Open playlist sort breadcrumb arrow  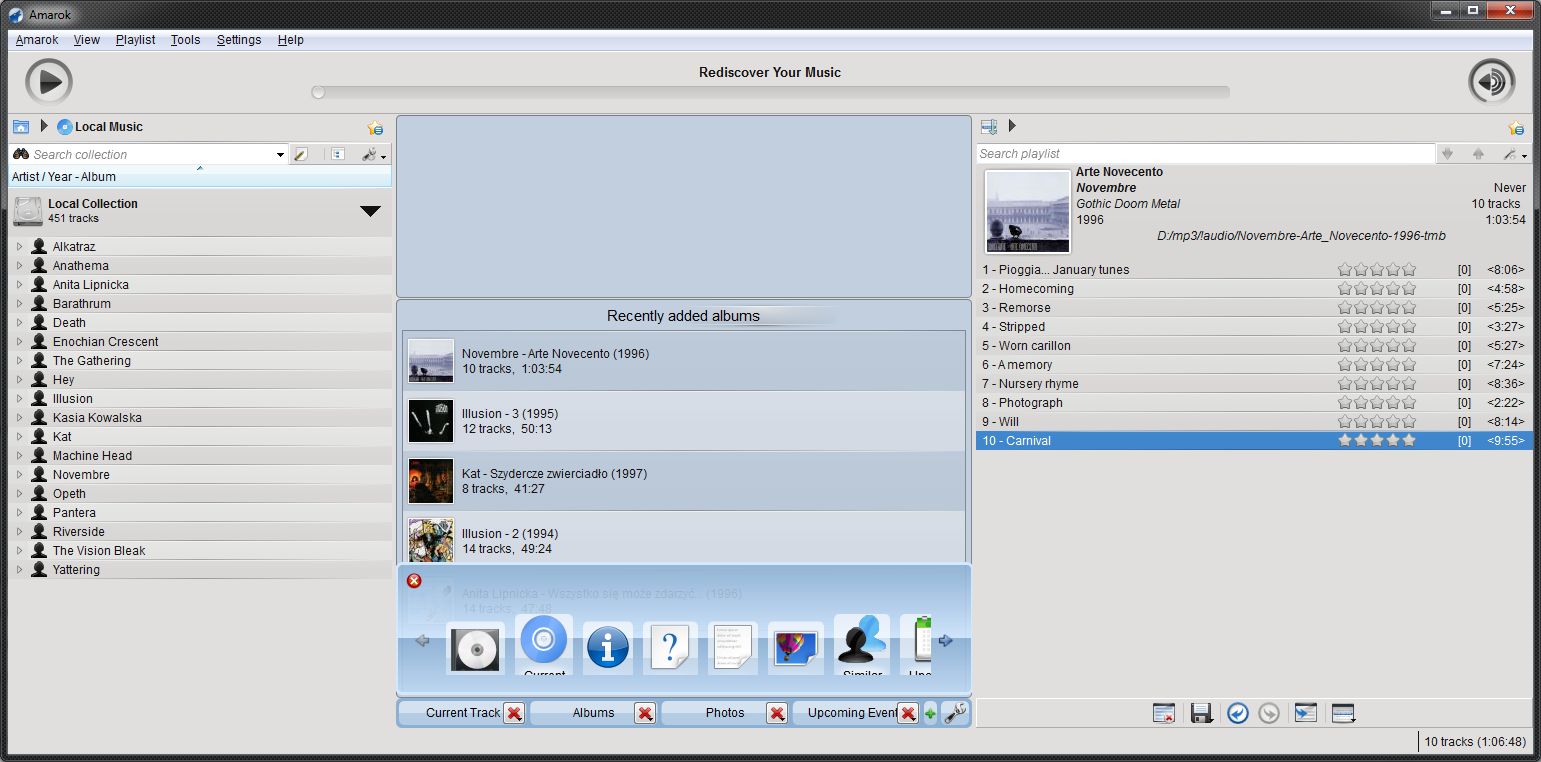pyautogui.click(x=1012, y=126)
